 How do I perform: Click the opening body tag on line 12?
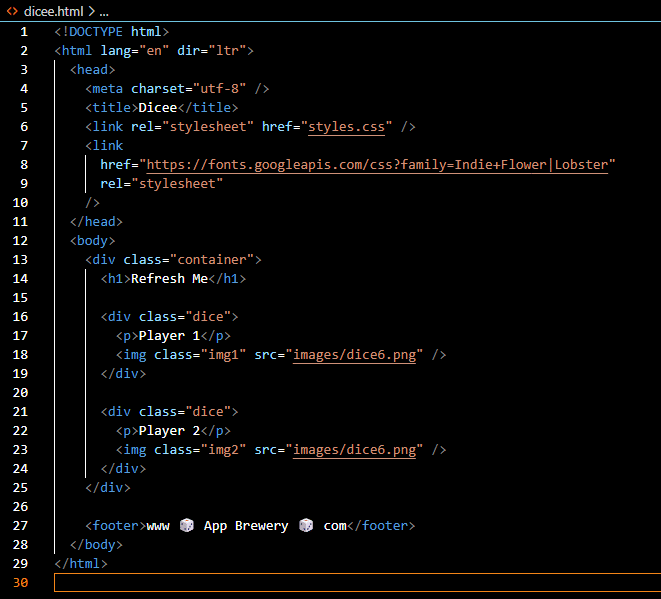93,241
